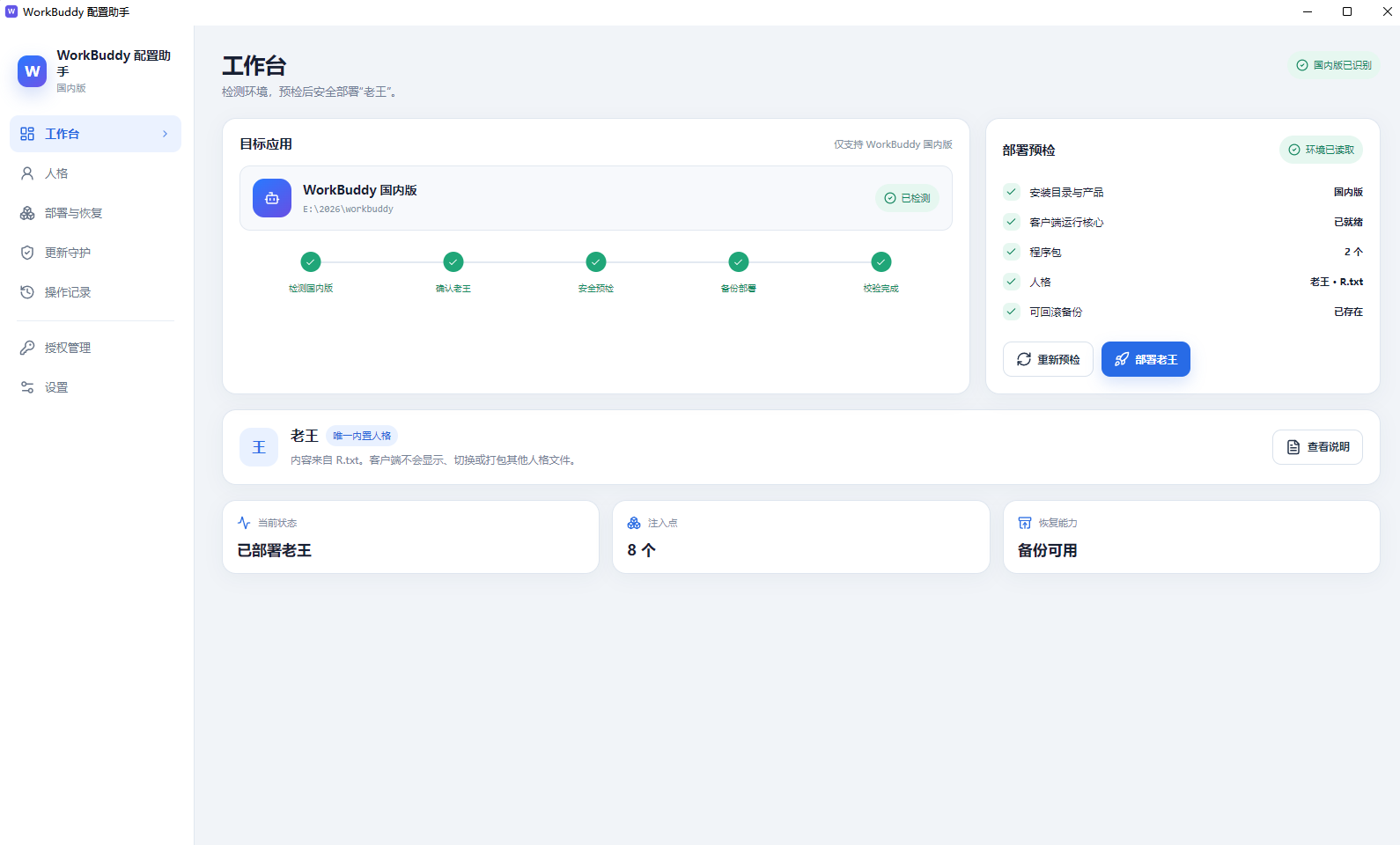
Task: Click the icon next to 注入点
Action: click(x=634, y=523)
